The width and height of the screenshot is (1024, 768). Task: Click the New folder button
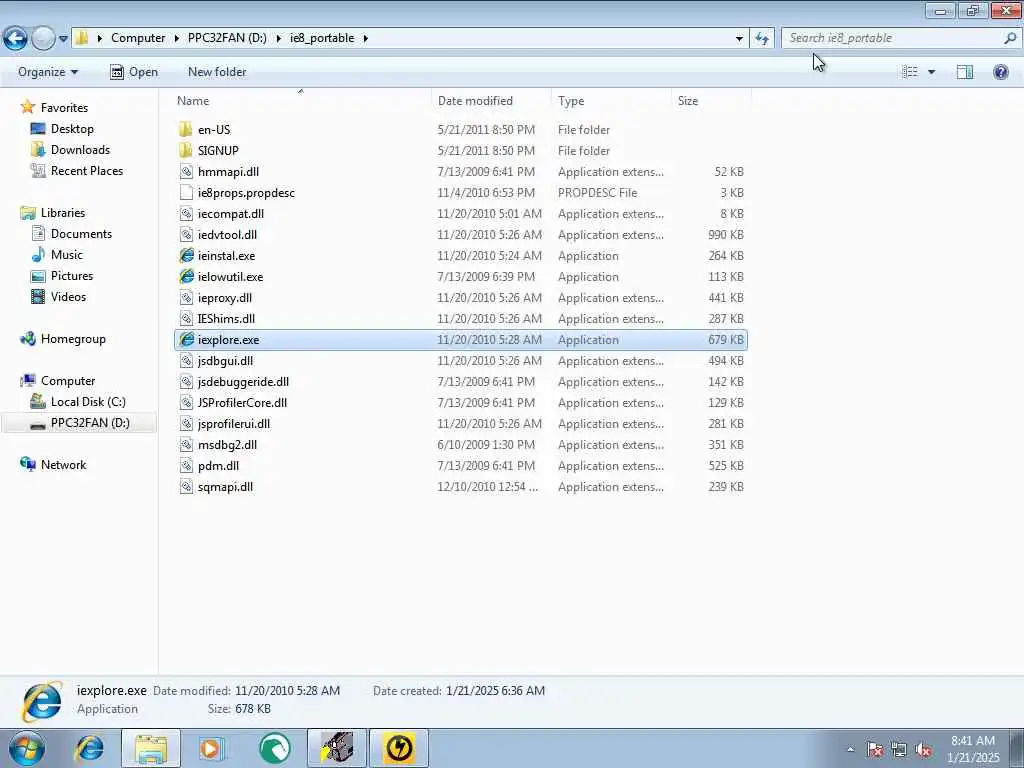217,72
